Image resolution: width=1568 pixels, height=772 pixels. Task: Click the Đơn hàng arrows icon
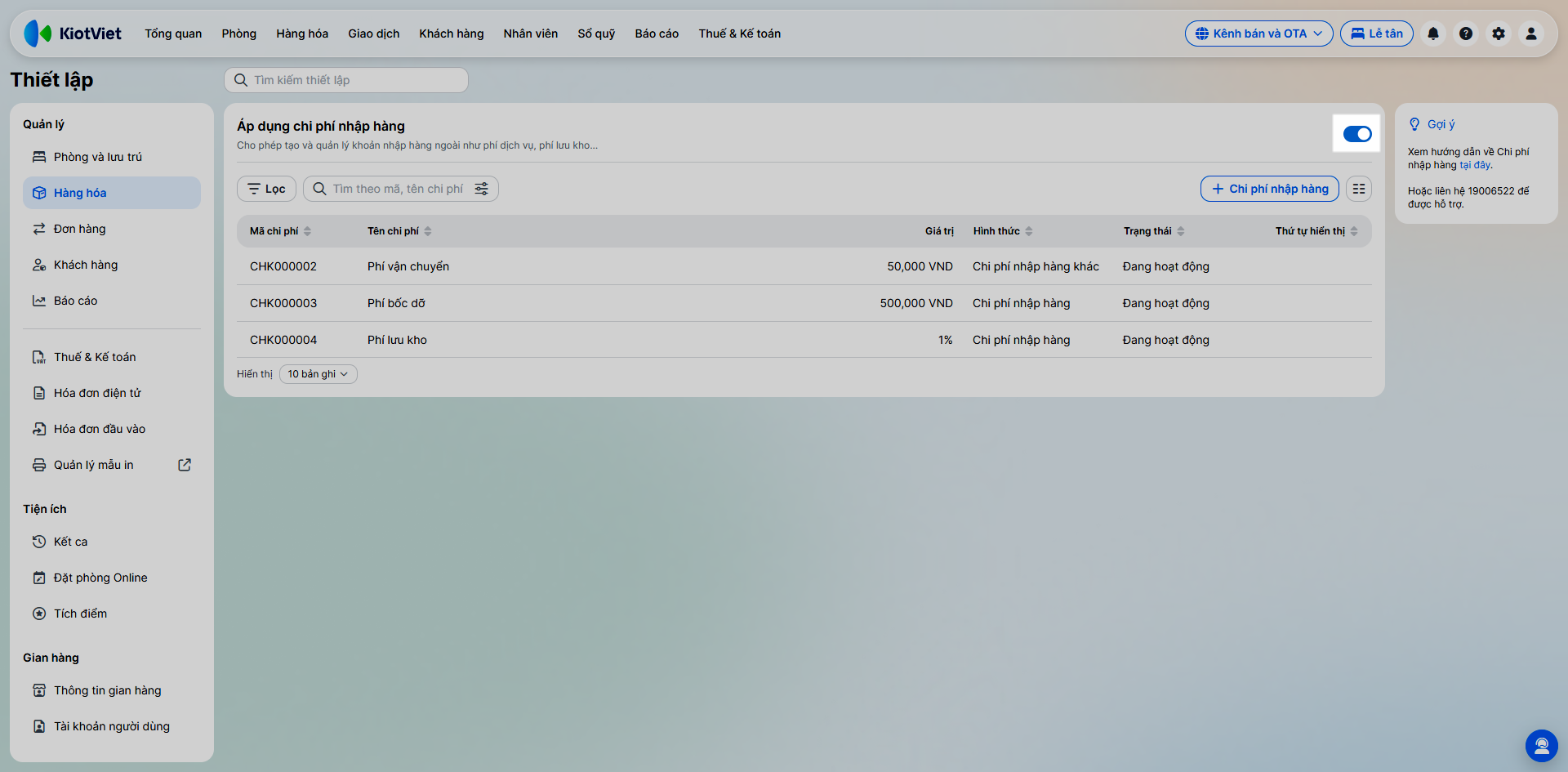(x=39, y=229)
